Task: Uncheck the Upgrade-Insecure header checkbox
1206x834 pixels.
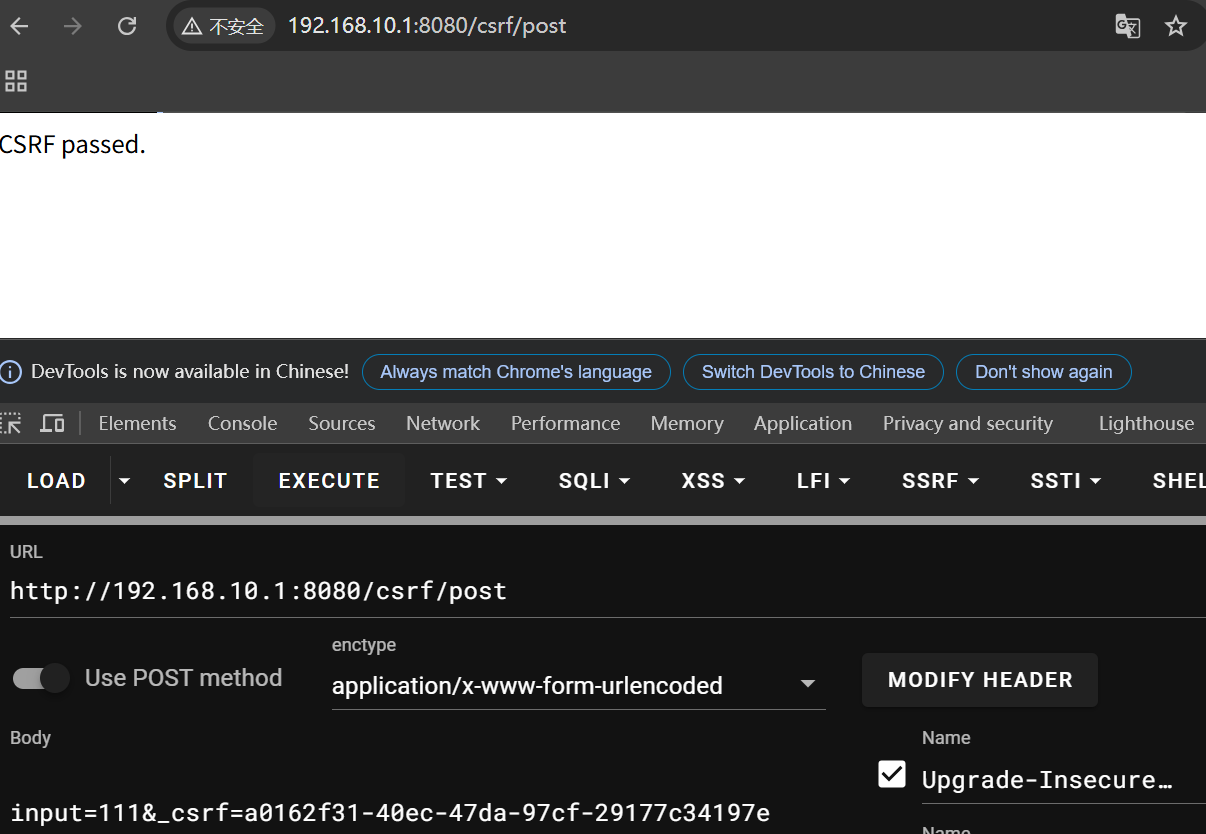Action: pos(891,774)
